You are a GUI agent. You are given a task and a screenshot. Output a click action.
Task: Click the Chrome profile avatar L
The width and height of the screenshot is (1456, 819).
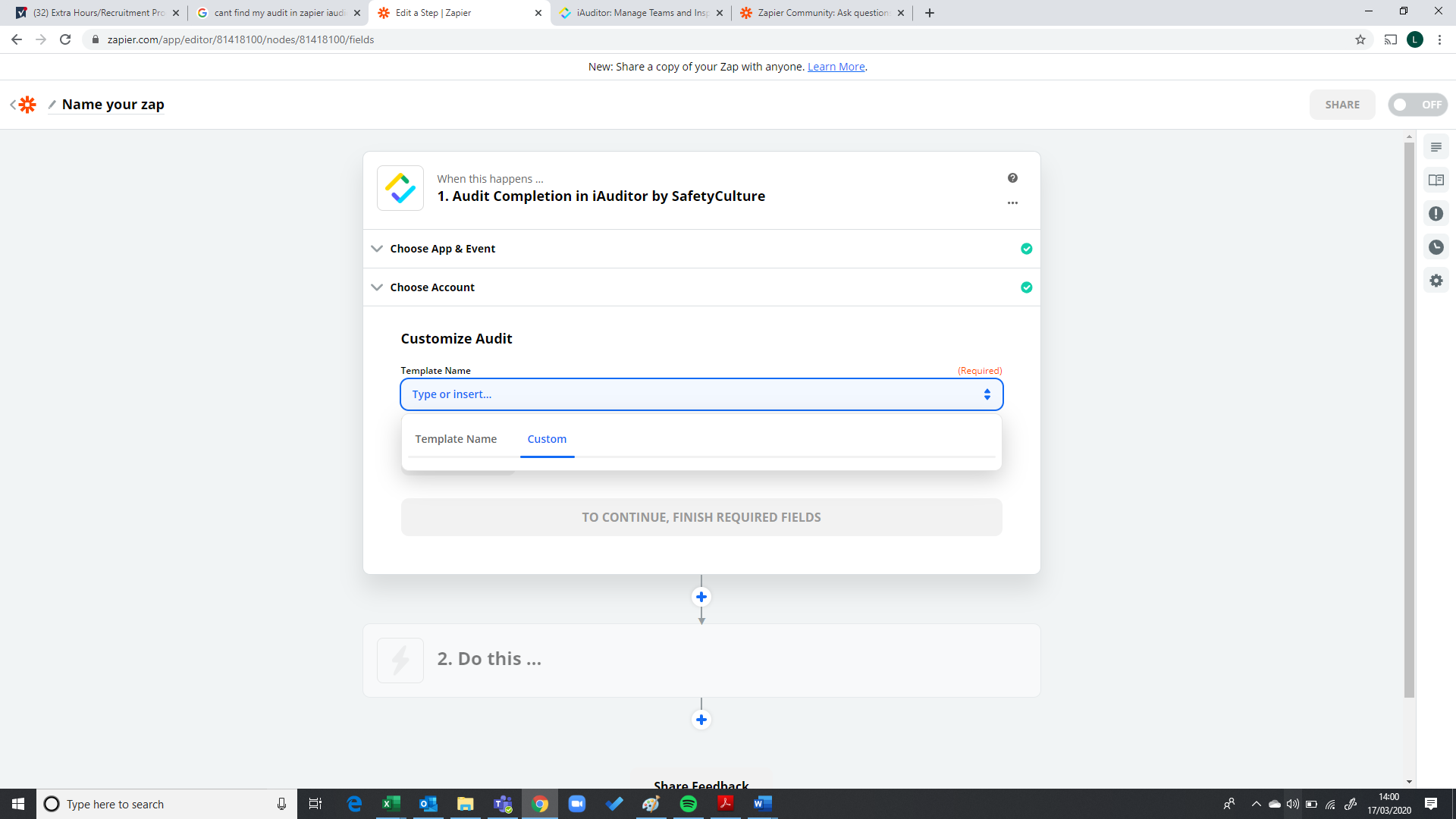(x=1415, y=39)
